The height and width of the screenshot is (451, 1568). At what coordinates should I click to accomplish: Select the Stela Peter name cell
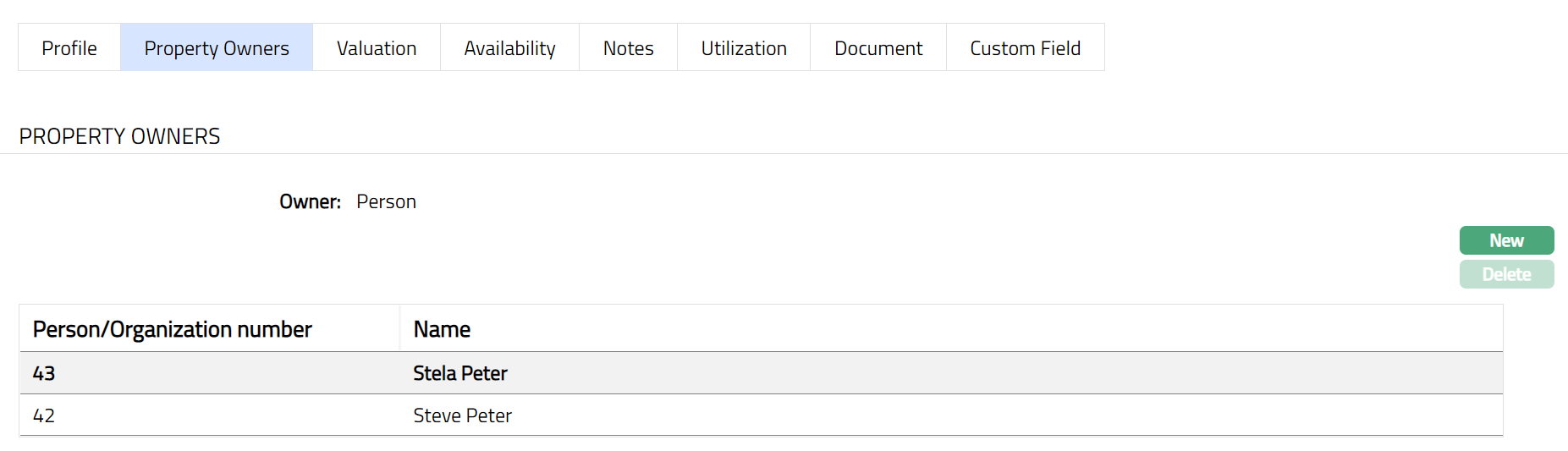460,373
